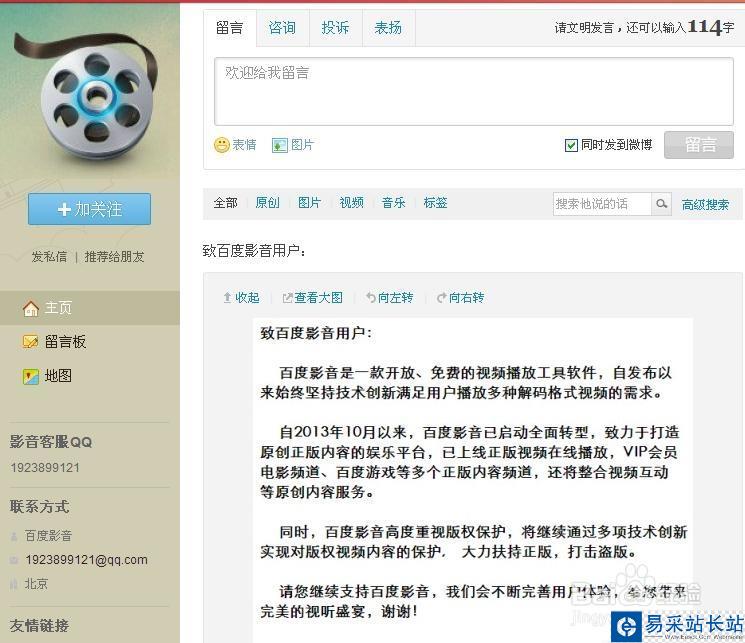Click the QQ number 1923899121 text

click(45, 468)
